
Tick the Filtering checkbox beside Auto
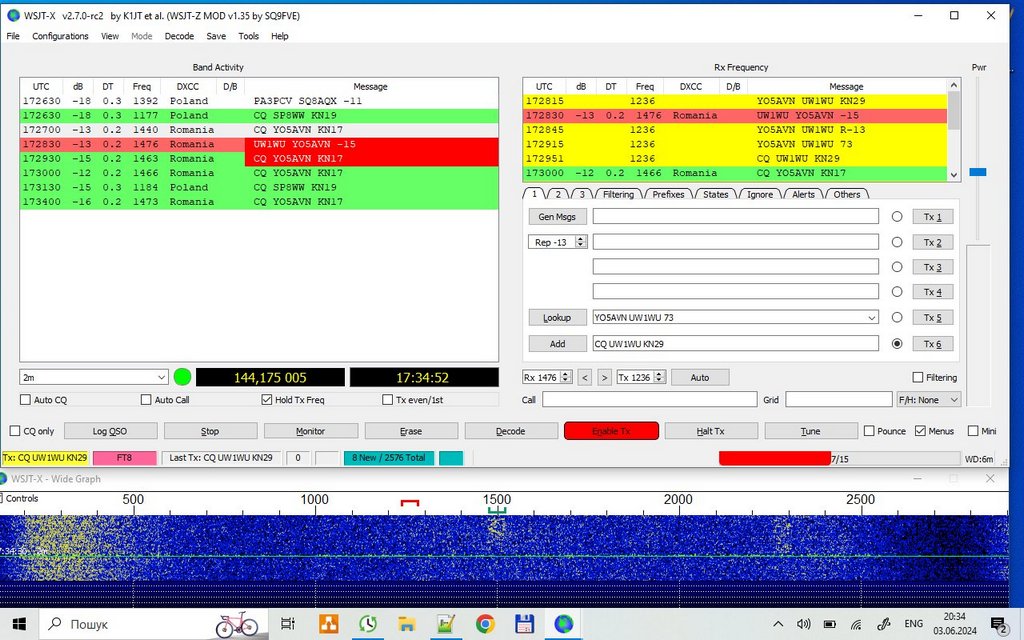[918, 377]
